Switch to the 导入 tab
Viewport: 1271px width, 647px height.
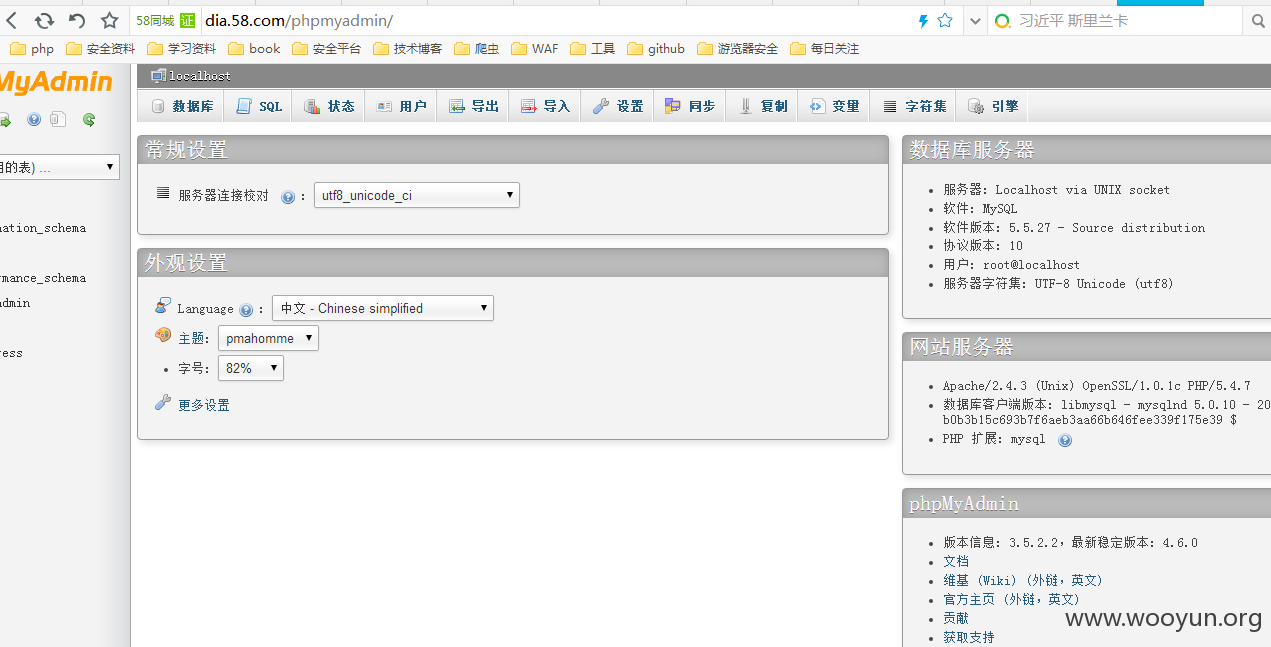point(545,106)
